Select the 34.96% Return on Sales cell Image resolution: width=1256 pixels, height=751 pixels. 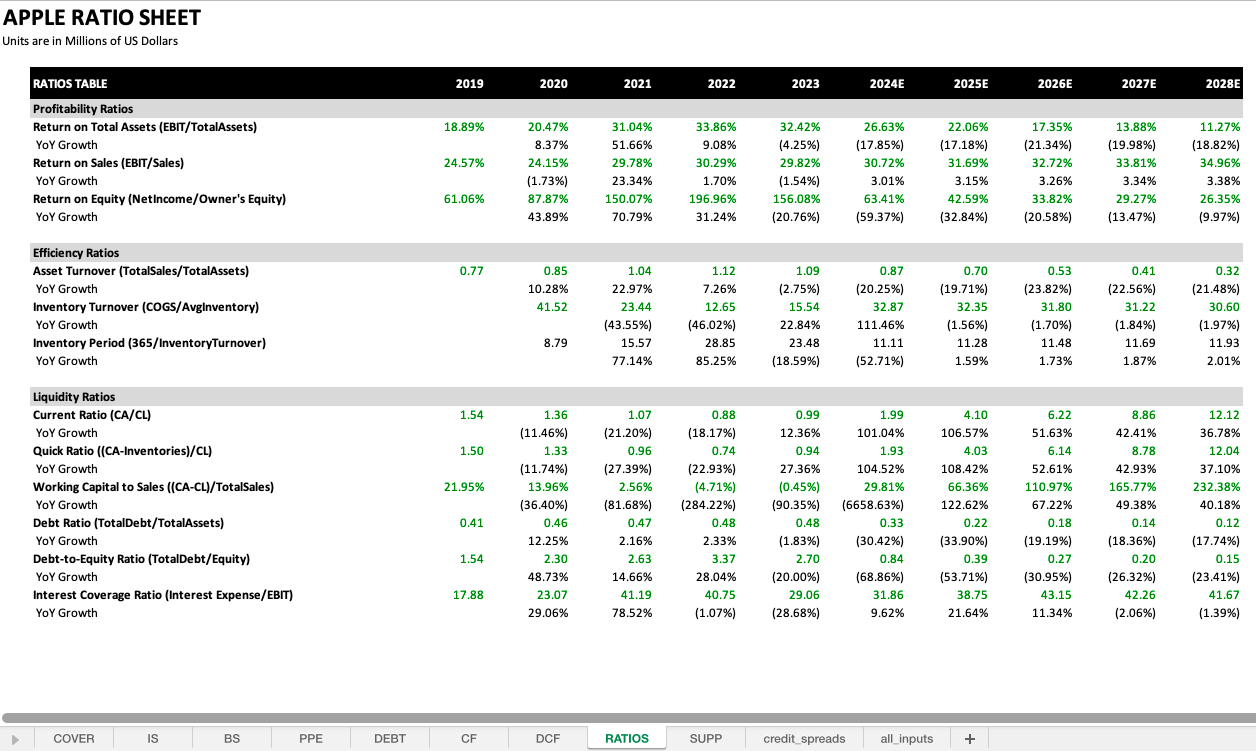[1219, 163]
